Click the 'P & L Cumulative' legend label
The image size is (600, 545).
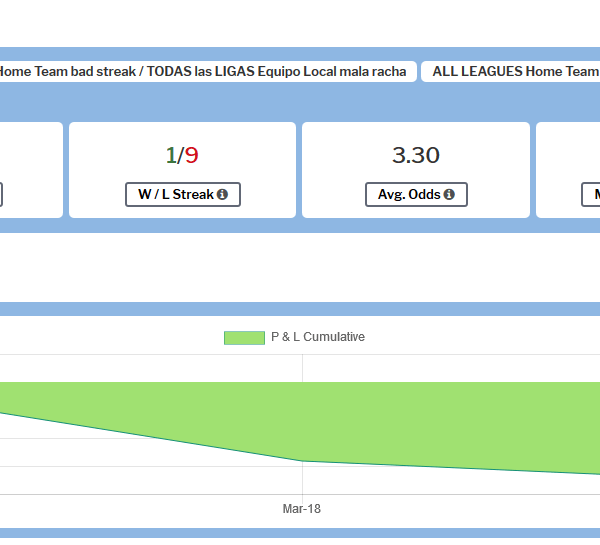click(318, 337)
